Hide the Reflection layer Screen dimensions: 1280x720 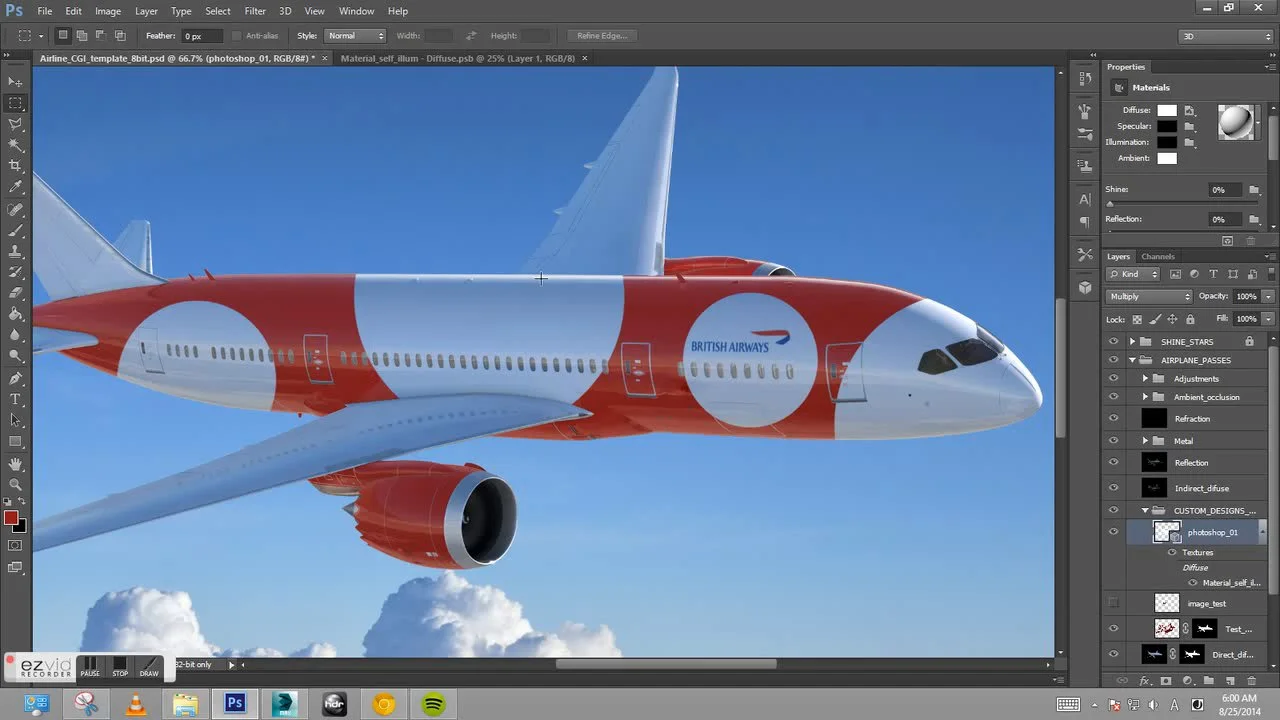(x=1114, y=463)
